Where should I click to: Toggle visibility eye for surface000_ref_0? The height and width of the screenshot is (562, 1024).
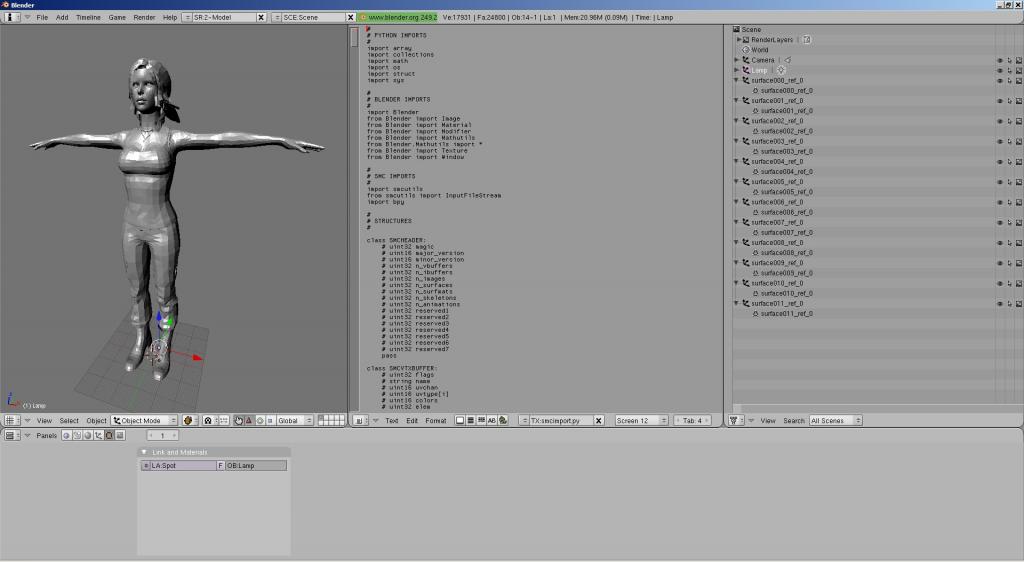click(x=998, y=81)
